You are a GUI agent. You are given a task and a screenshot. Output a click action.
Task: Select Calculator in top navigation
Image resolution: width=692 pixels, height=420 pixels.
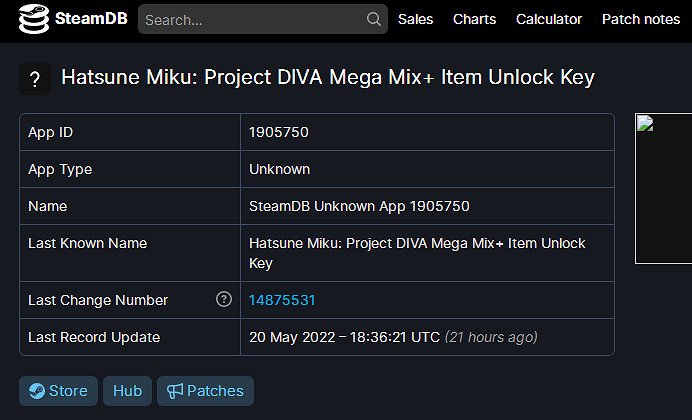tap(549, 19)
